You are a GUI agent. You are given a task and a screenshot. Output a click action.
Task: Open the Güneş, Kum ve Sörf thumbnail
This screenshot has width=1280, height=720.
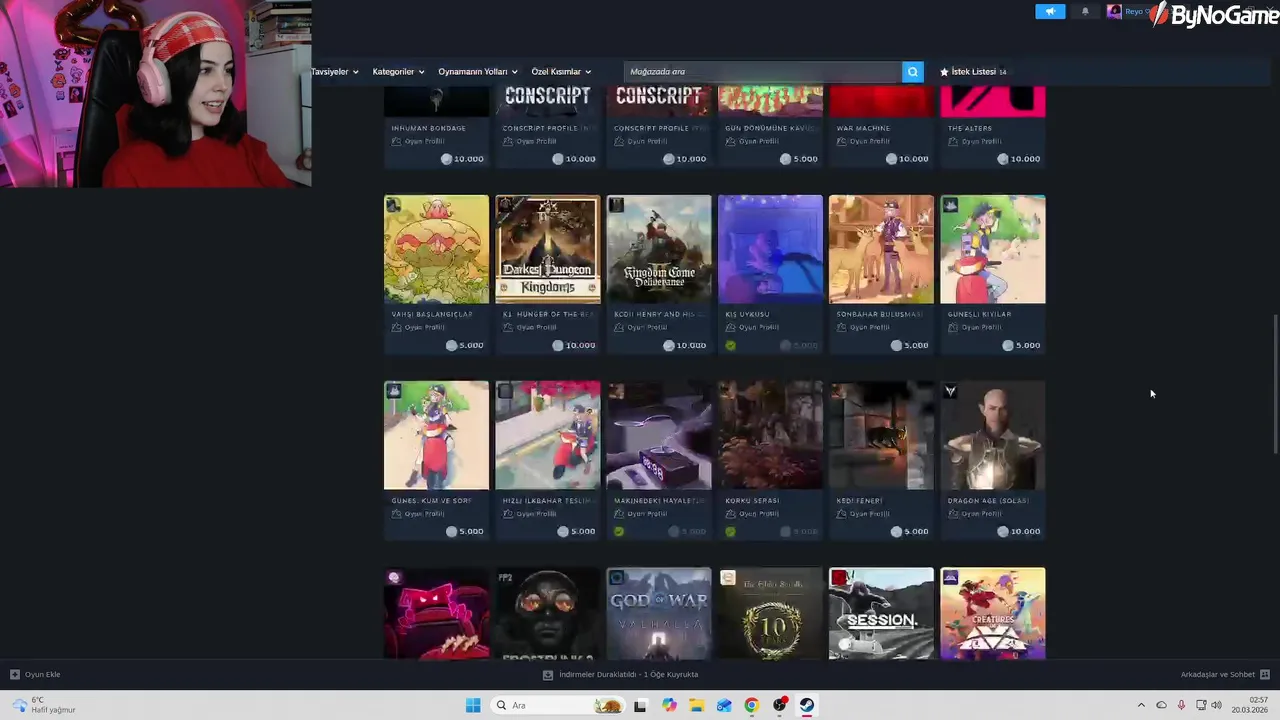[437, 435]
